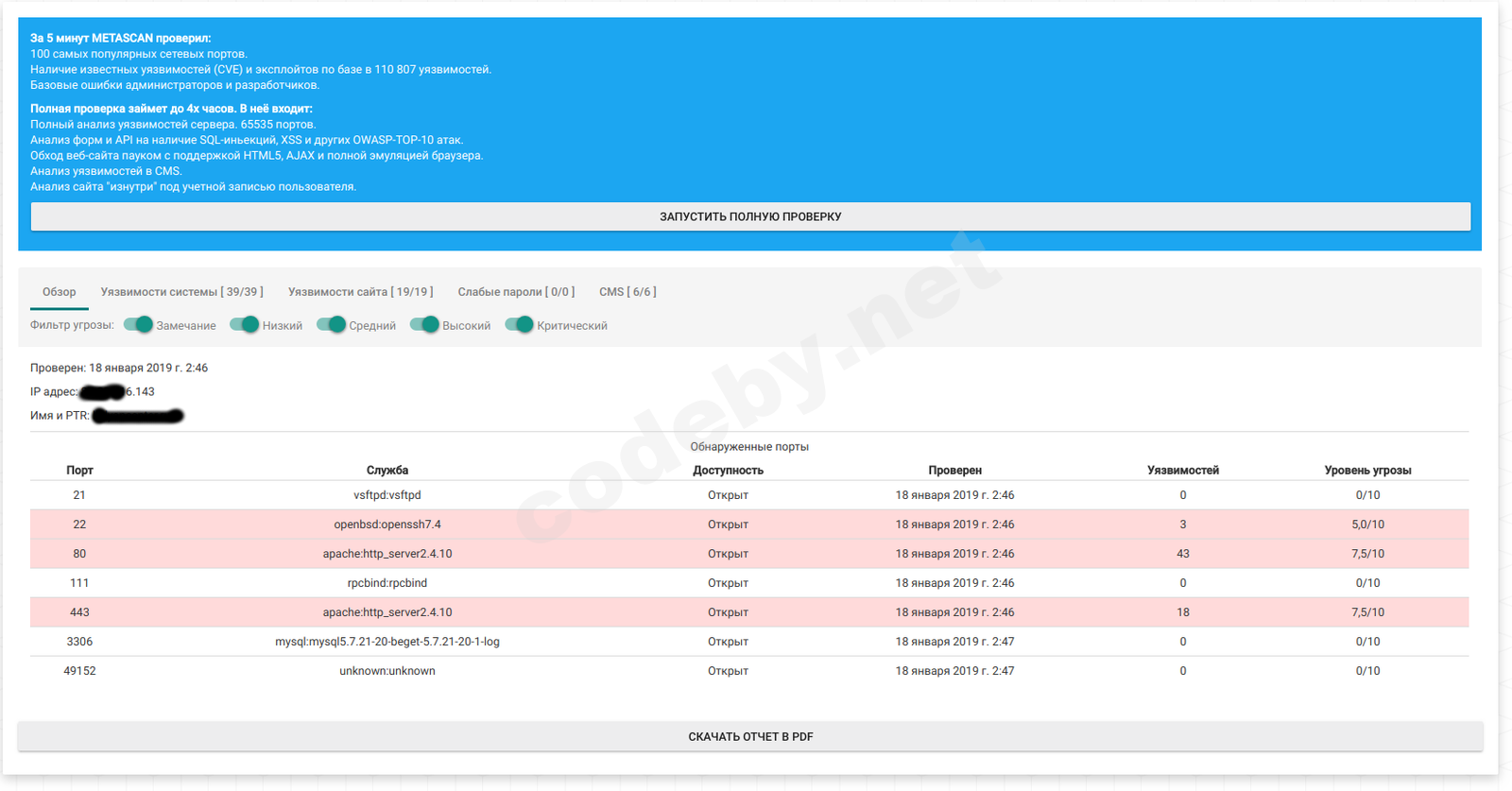Switch to Уязвимости системы tab
Image resolution: width=1512 pixels, height=791 pixels.
tap(182, 292)
